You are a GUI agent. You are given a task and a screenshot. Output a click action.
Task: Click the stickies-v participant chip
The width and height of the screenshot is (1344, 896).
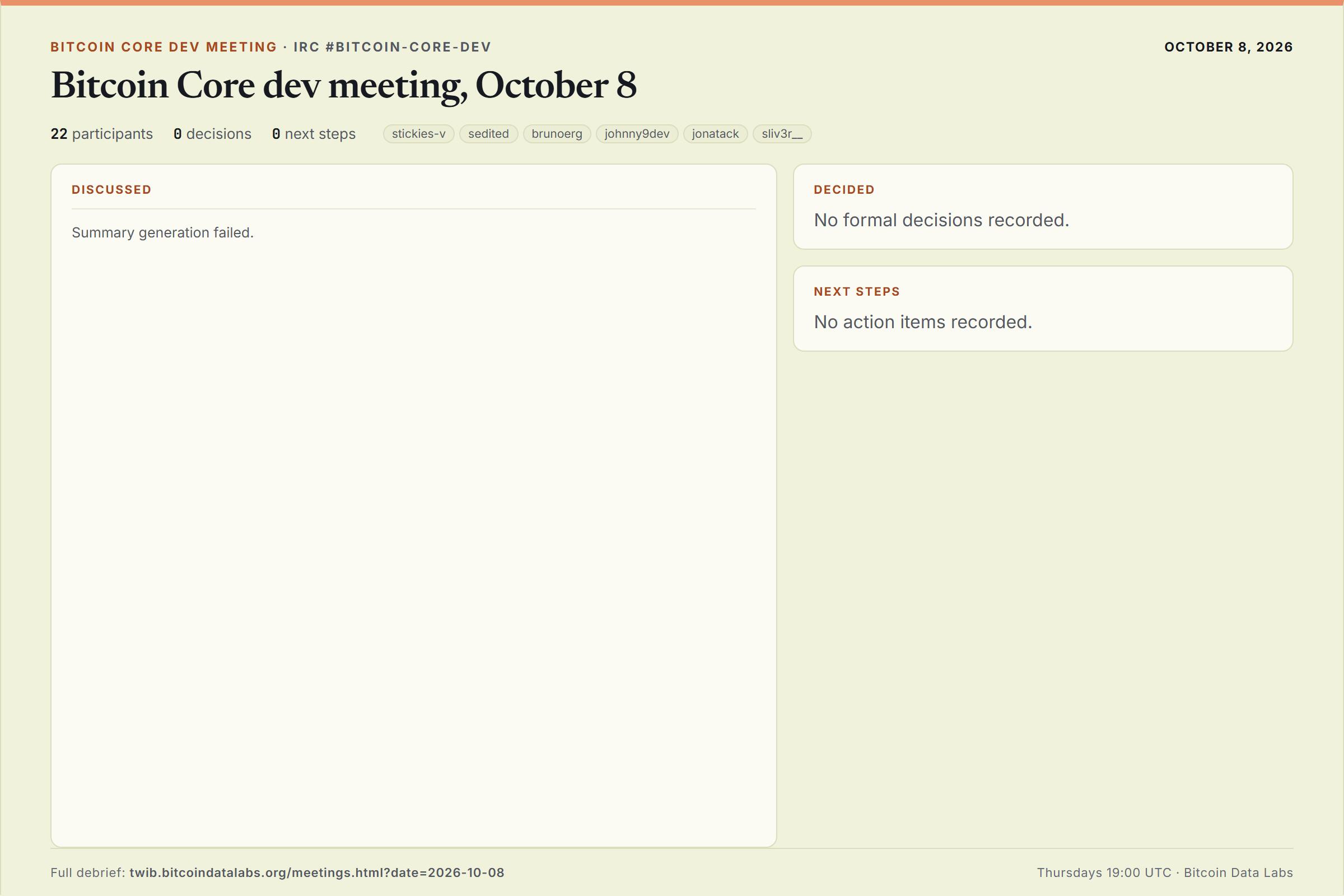click(x=418, y=134)
